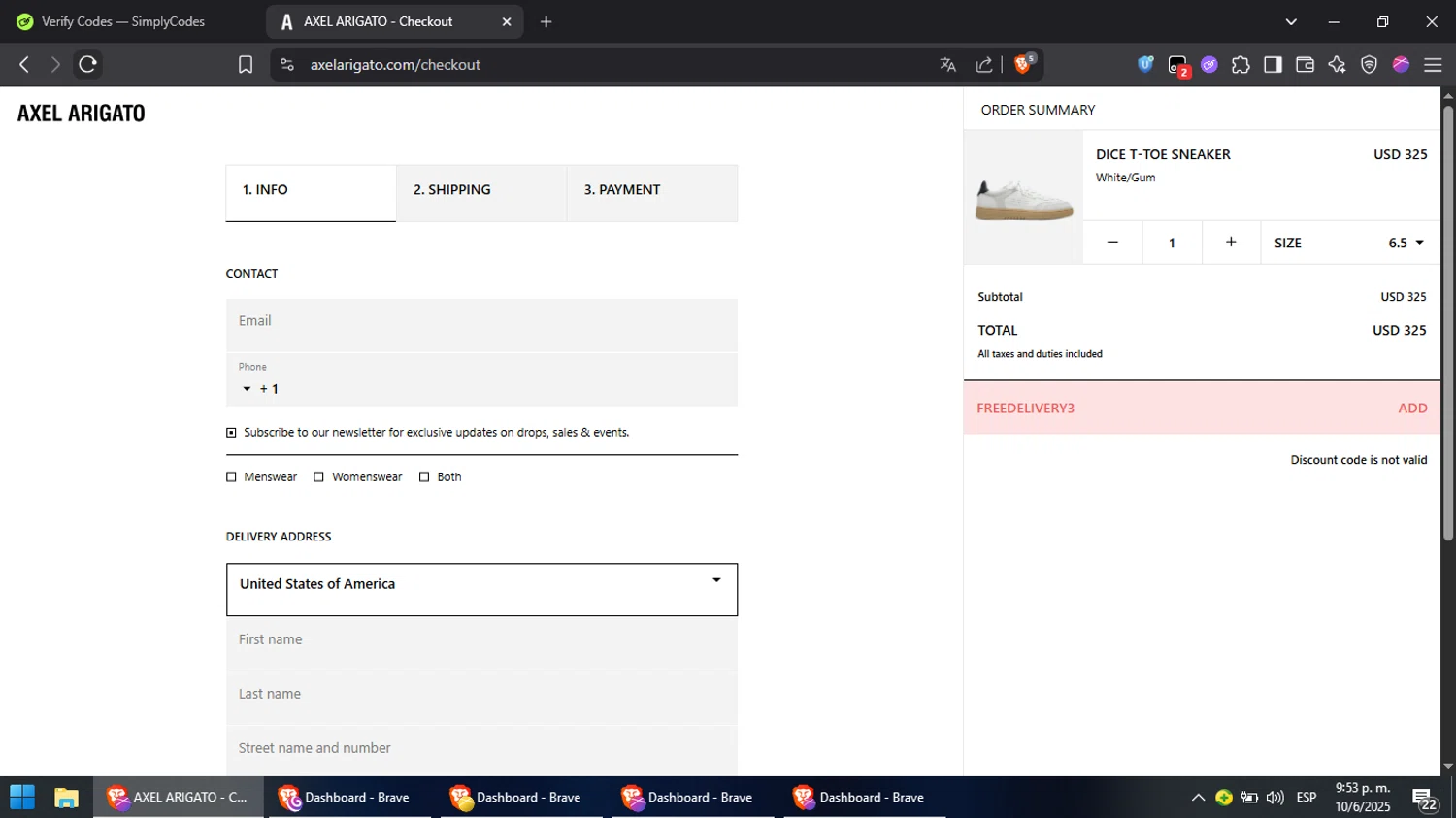The width and height of the screenshot is (1456, 818).
Task: Close the AXEL ARIGATO Checkout tab
Action: pos(506,21)
